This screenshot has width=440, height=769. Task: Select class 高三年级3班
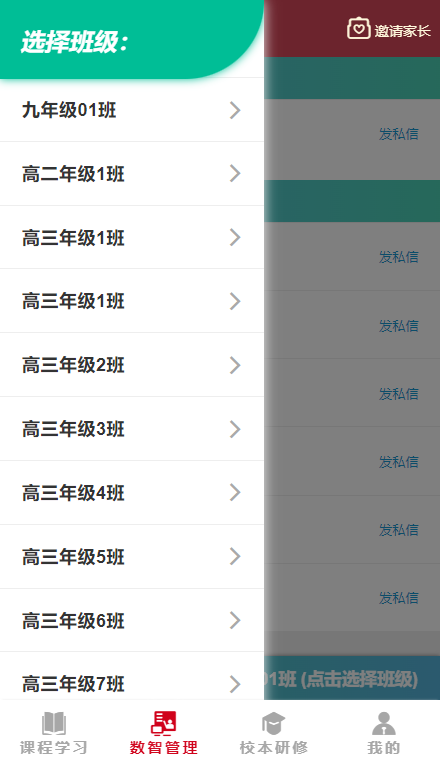132,429
